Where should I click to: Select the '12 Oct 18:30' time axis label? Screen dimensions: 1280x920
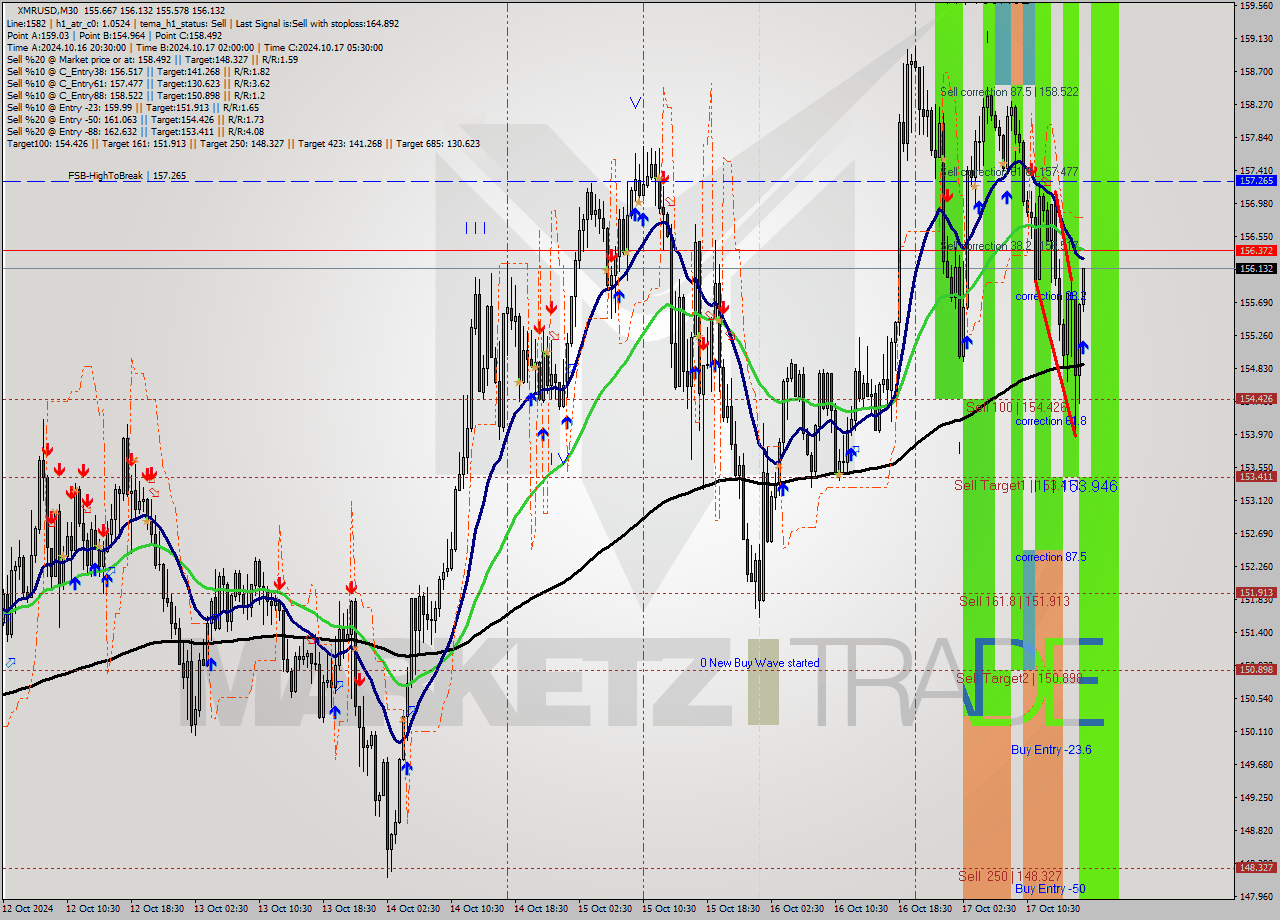pyautogui.click(x=157, y=909)
